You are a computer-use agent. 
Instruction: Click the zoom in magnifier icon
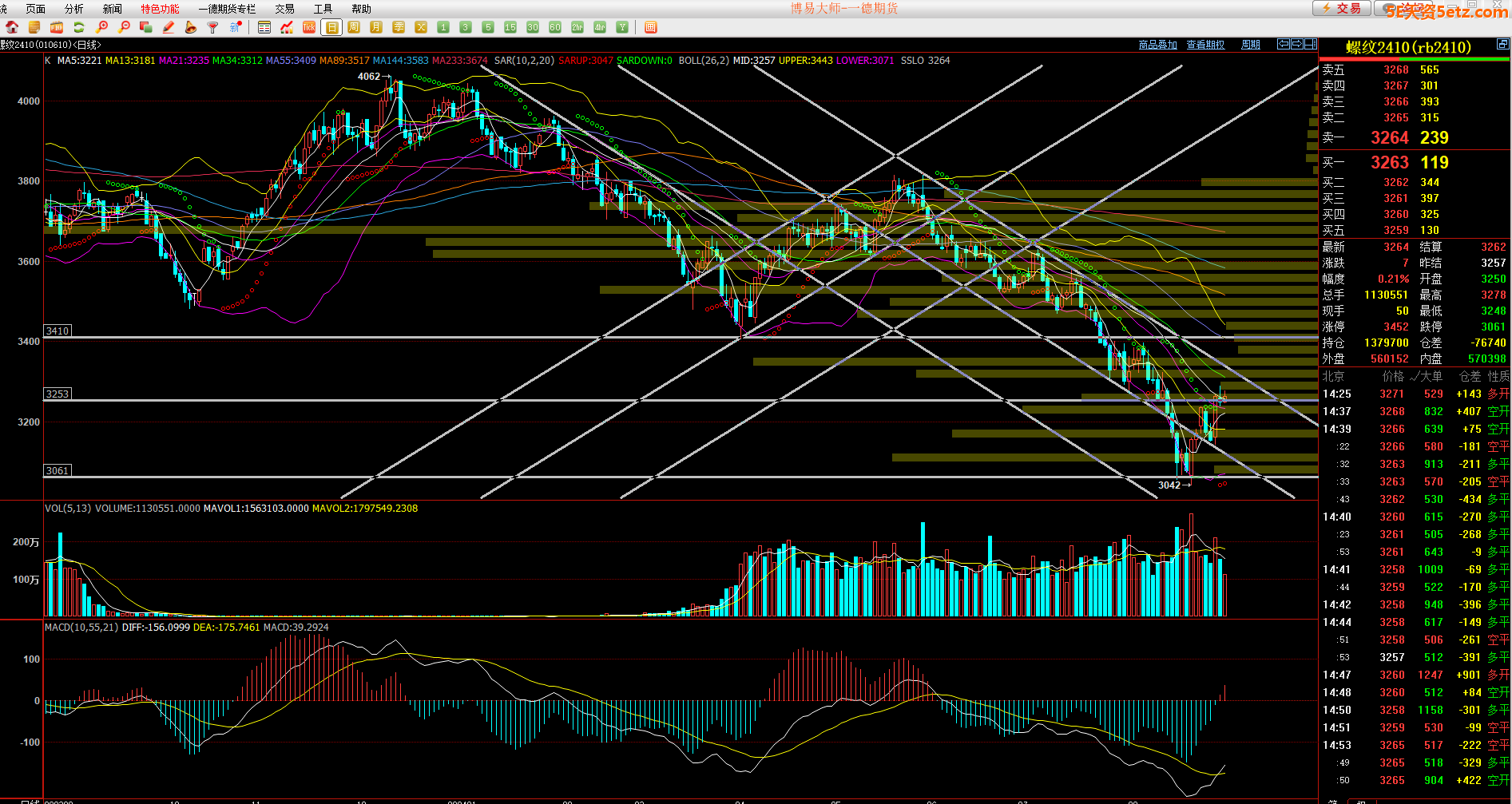click(101, 27)
